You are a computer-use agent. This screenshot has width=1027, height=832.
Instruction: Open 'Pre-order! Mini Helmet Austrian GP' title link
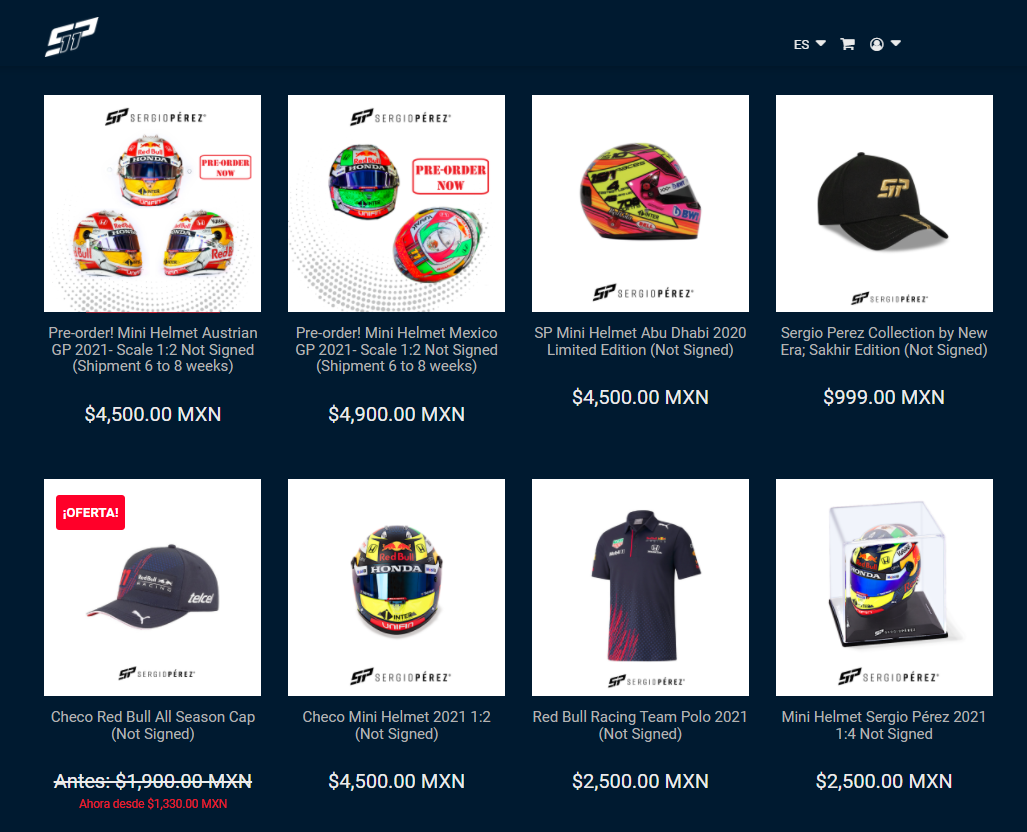153,349
